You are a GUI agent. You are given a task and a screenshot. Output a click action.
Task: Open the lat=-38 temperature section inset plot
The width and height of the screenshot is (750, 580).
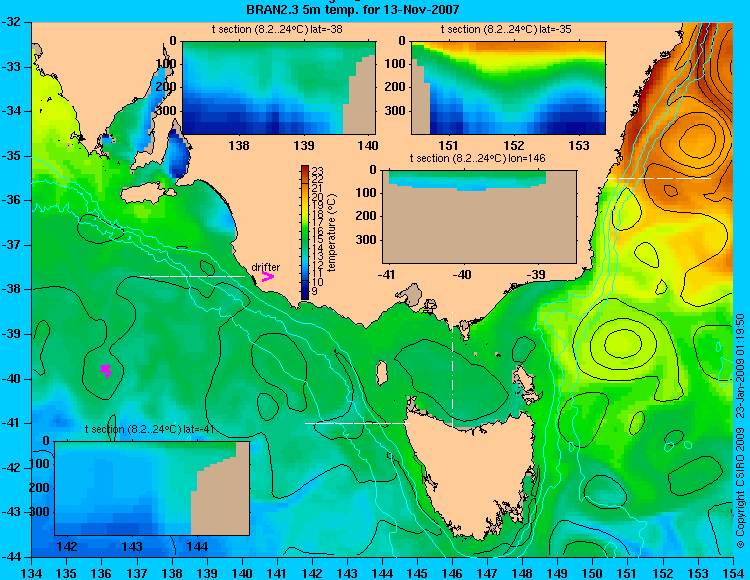tap(279, 88)
